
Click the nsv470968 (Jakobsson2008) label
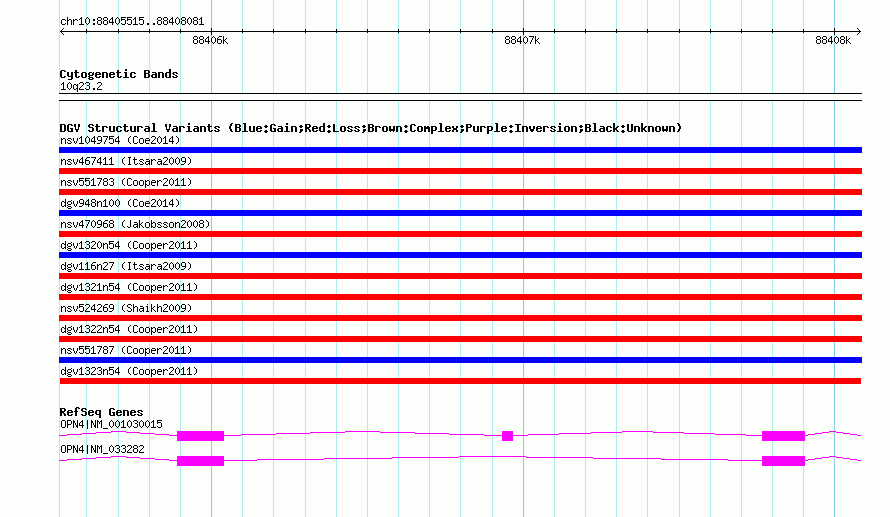[135, 224]
